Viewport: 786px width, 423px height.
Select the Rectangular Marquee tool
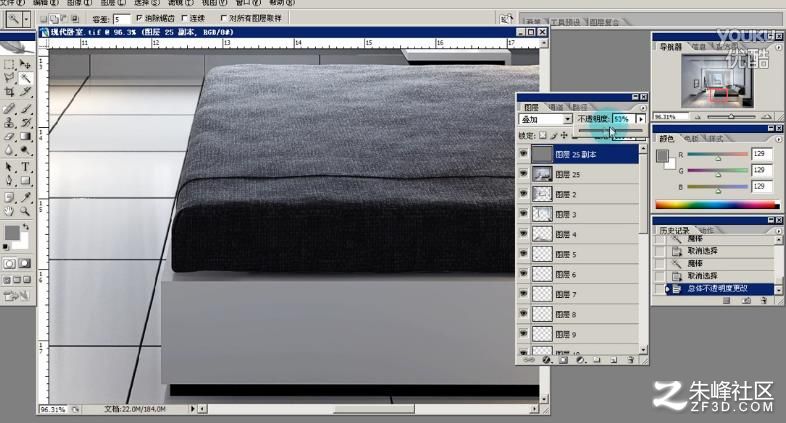[x=10, y=64]
